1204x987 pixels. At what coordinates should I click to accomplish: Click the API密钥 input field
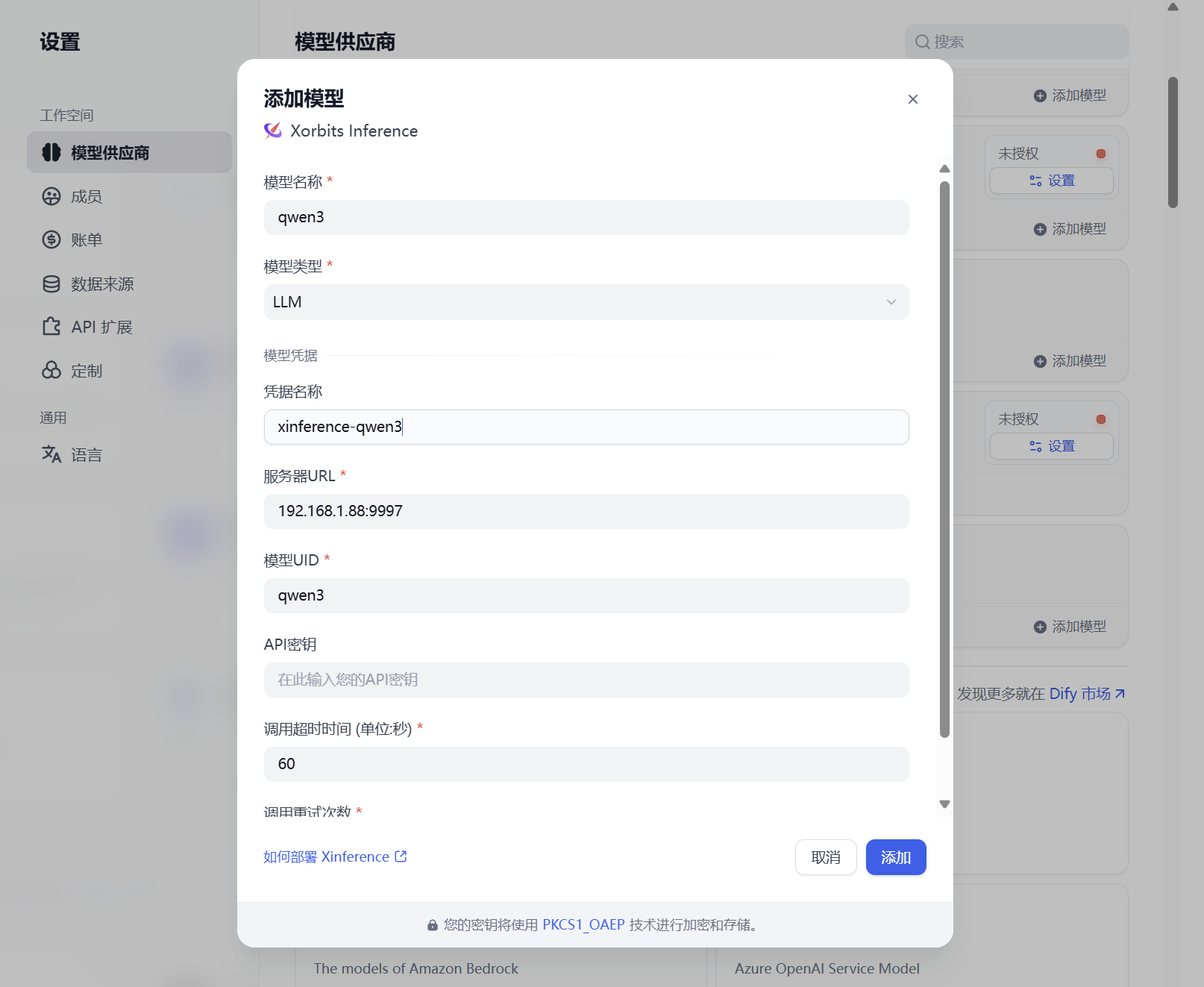tap(586, 680)
